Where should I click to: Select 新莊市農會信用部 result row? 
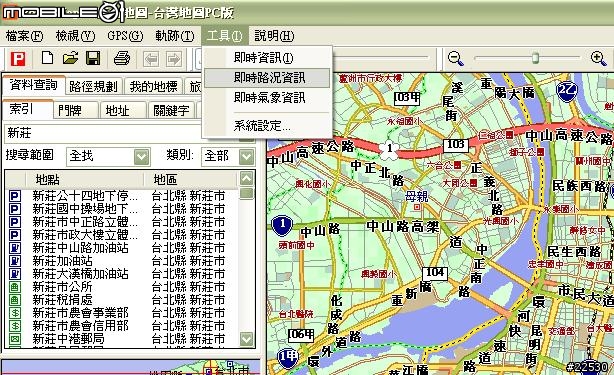point(122,326)
